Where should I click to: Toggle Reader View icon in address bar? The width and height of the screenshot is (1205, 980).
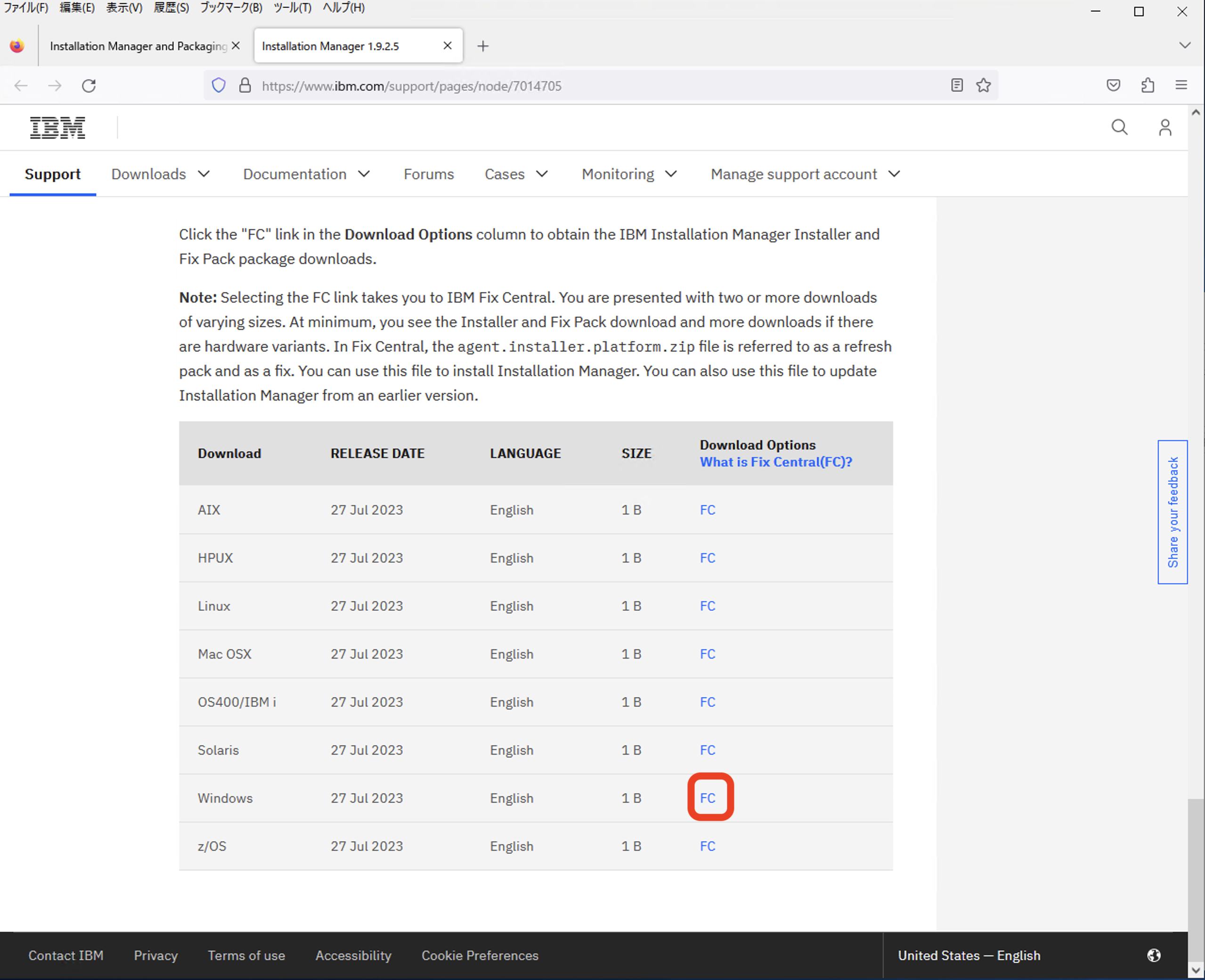tap(957, 85)
